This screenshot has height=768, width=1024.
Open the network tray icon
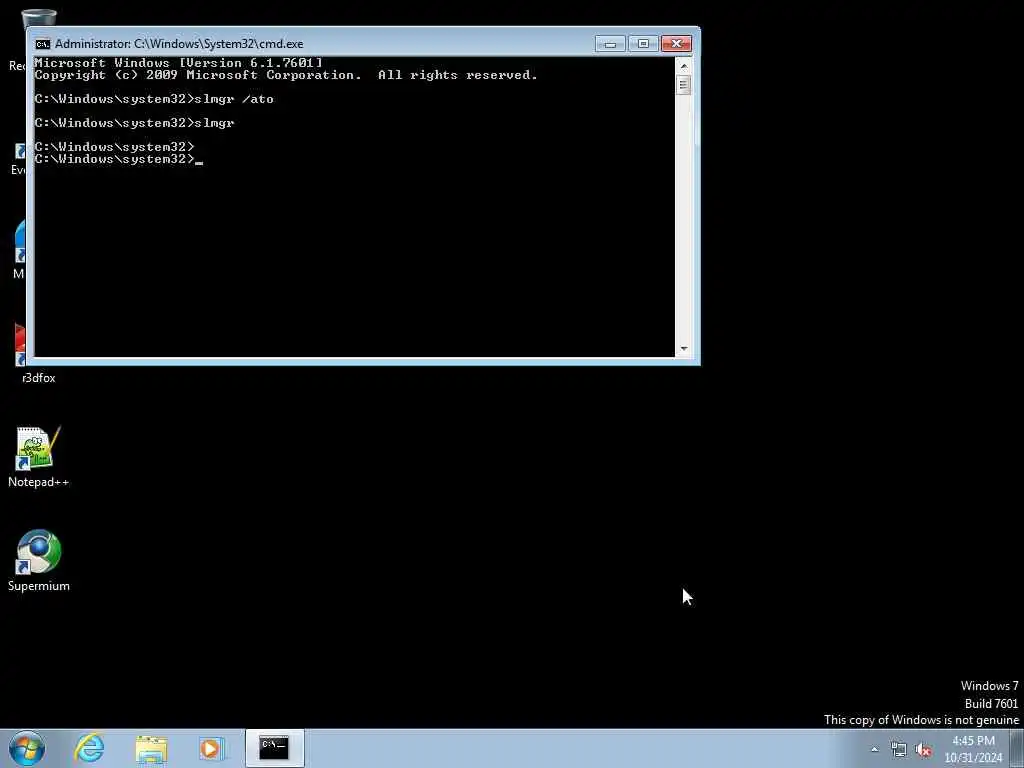899,750
